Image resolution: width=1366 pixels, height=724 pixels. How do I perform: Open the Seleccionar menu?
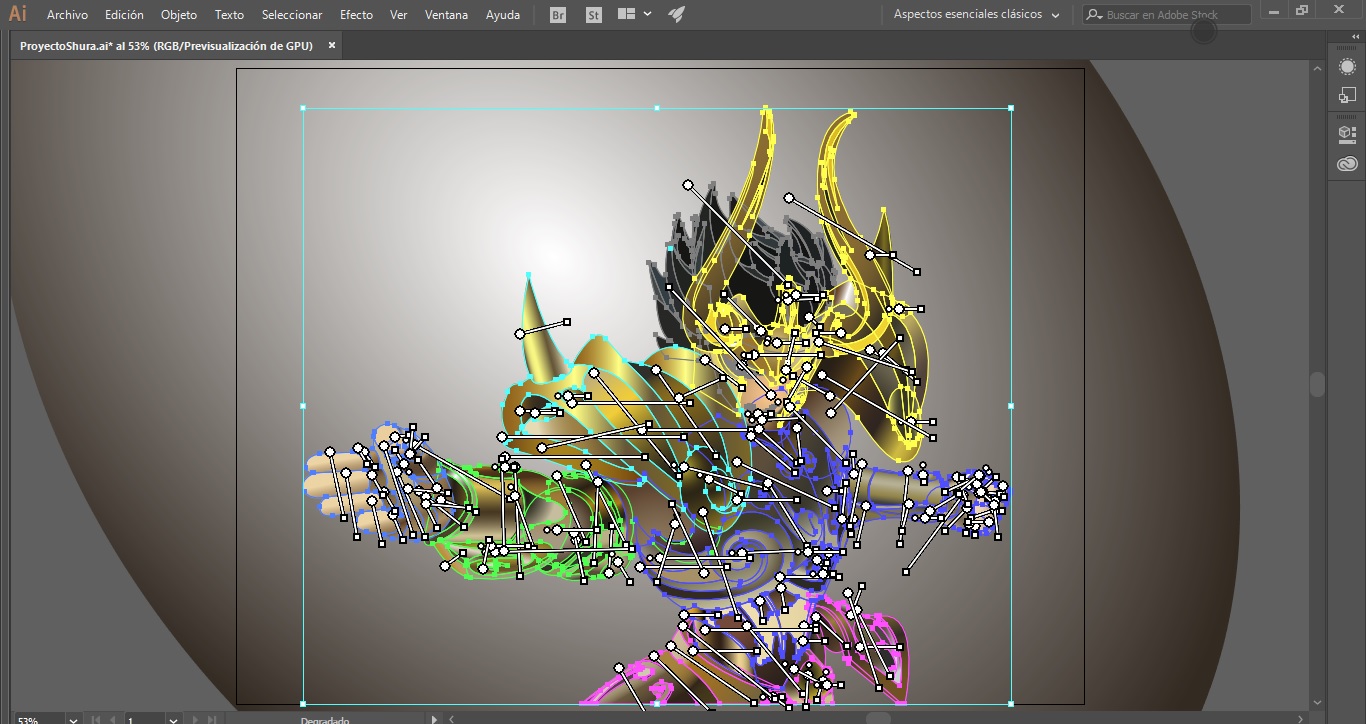292,15
